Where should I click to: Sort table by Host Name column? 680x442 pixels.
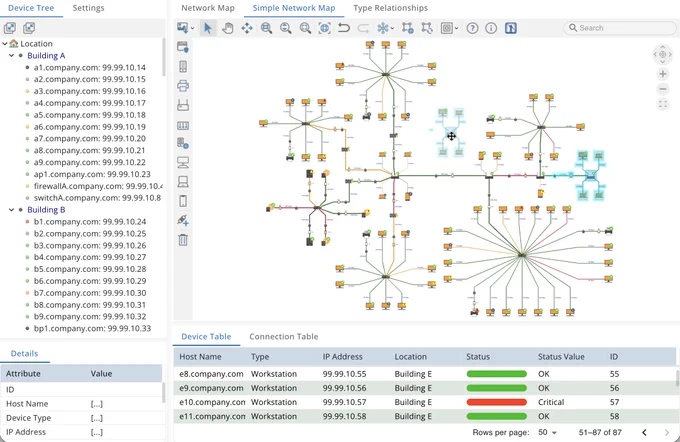click(x=200, y=357)
